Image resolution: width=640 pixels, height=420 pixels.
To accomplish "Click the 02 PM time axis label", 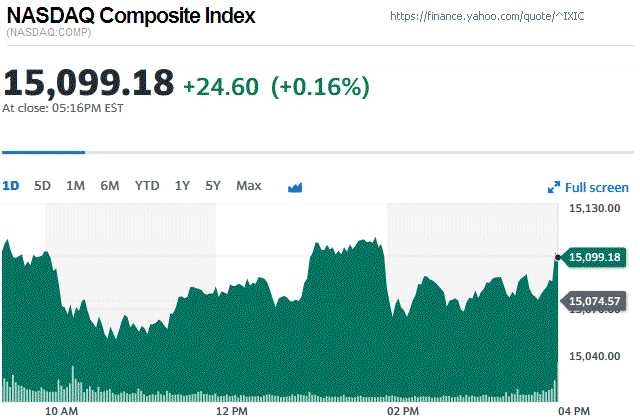I will [402, 410].
